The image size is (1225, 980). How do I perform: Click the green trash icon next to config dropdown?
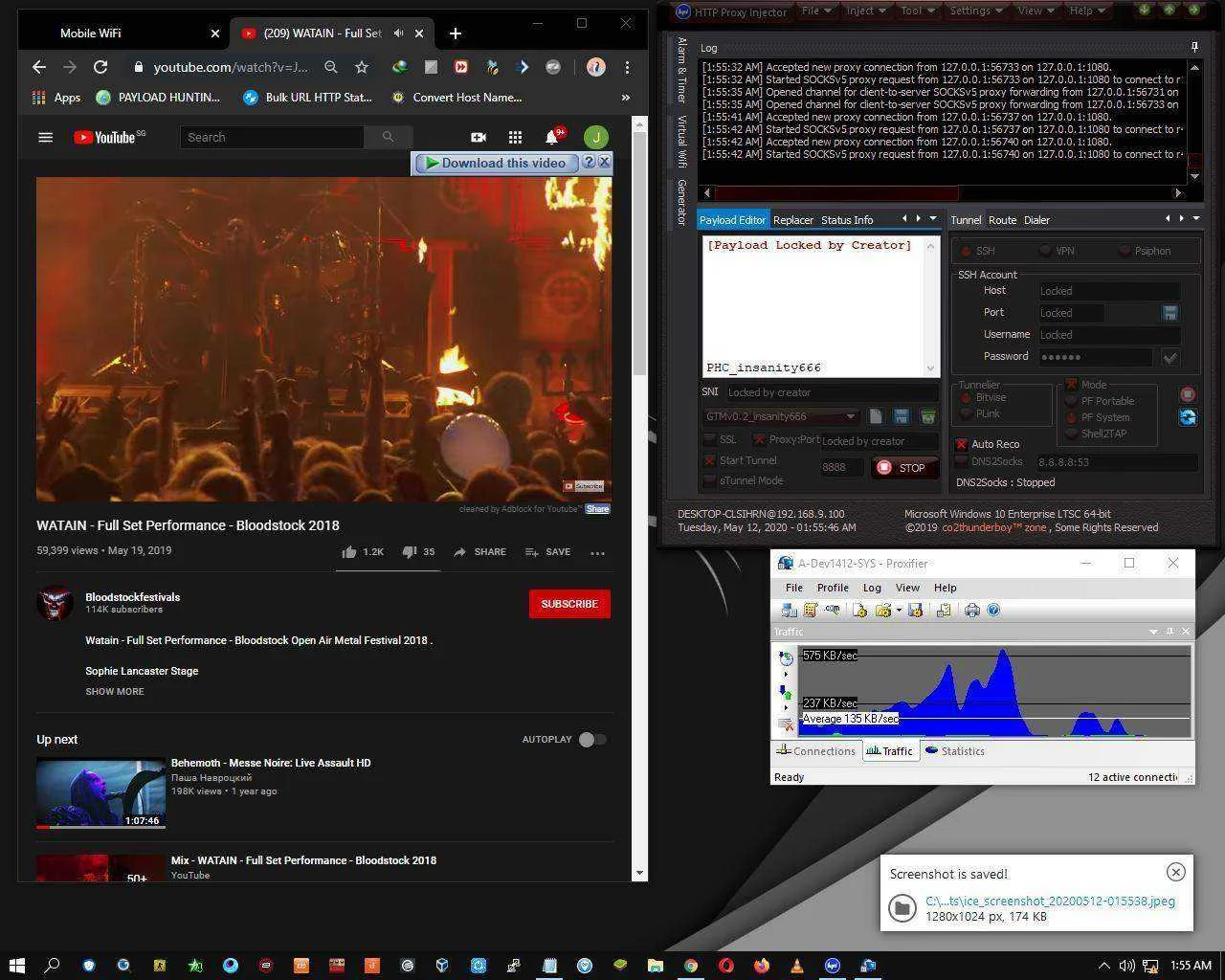pyautogui.click(x=927, y=416)
